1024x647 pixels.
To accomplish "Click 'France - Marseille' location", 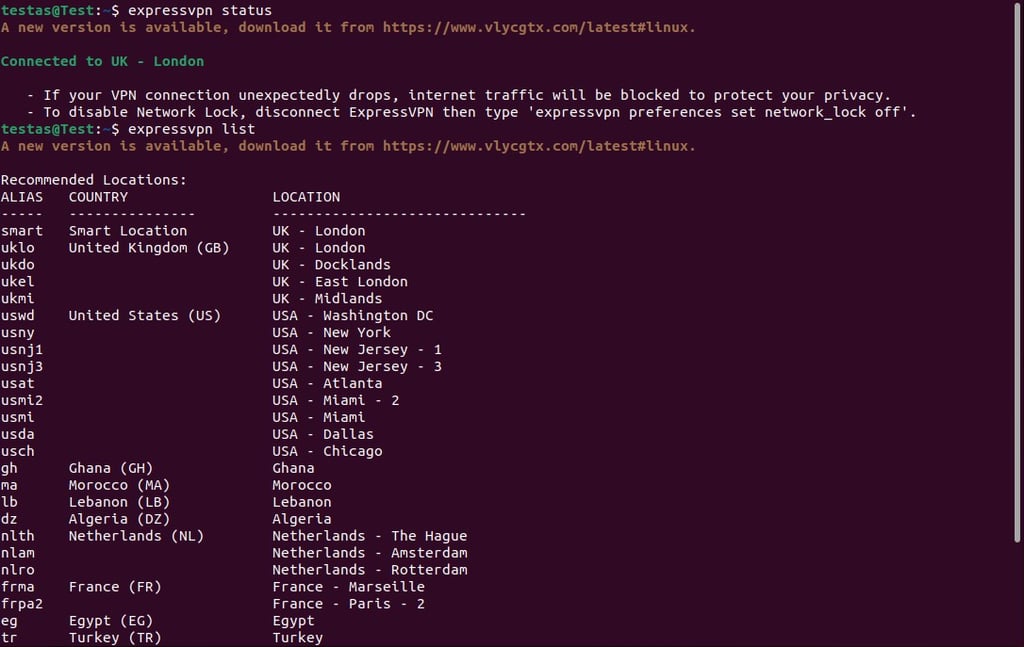I will pyautogui.click(x=349, y=588).
